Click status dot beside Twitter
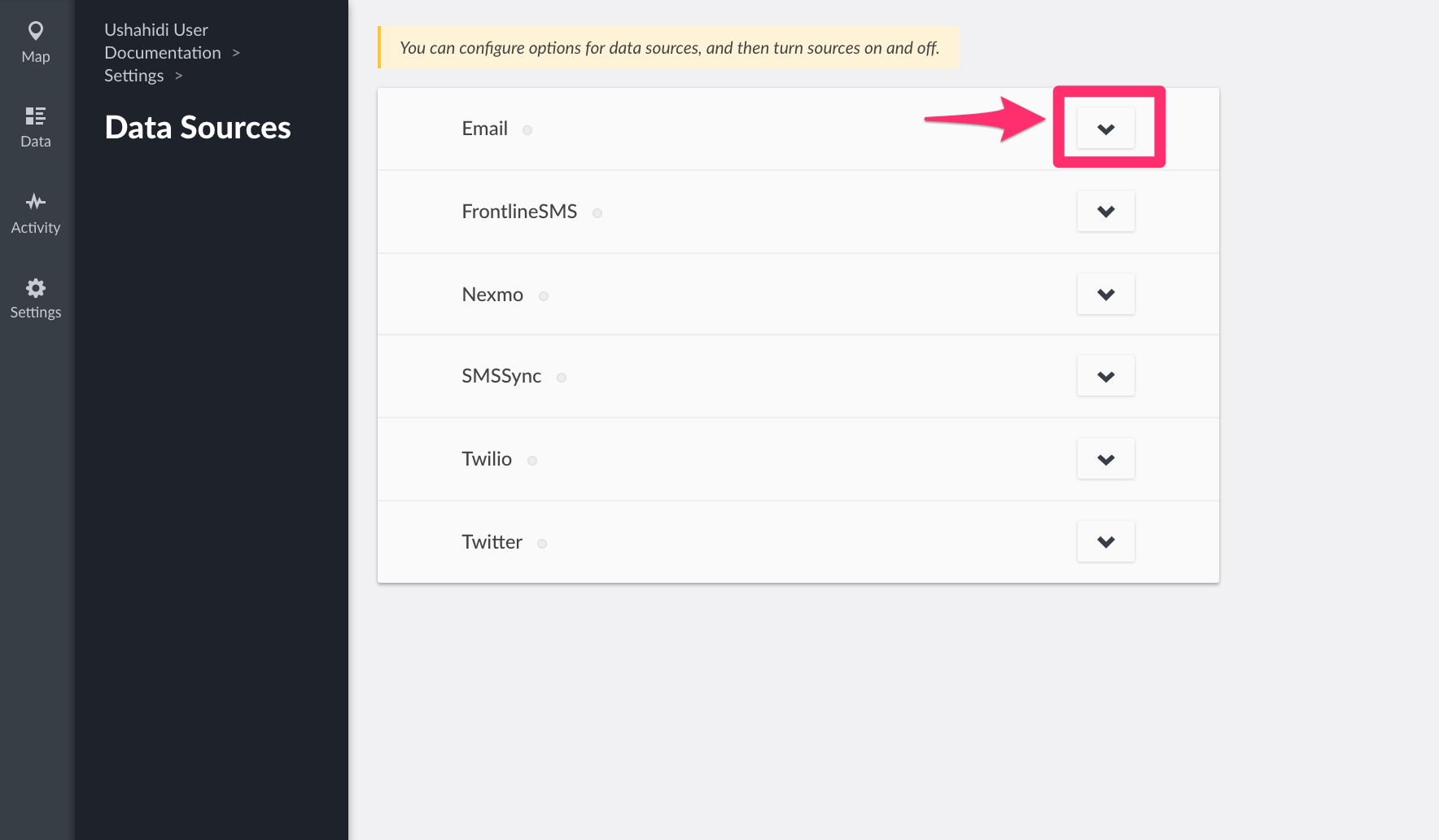 tap(542, 544)
